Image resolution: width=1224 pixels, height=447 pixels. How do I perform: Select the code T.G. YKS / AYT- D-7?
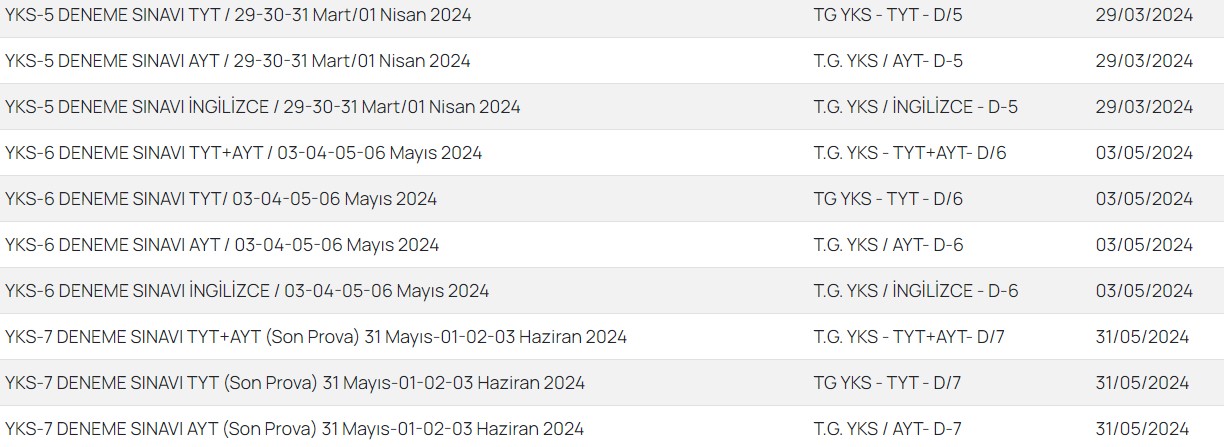[x=887, y=429]
